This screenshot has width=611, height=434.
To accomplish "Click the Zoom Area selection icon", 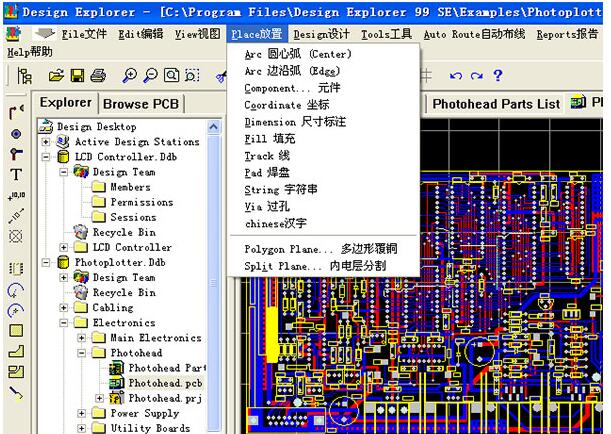I will 192,76.
